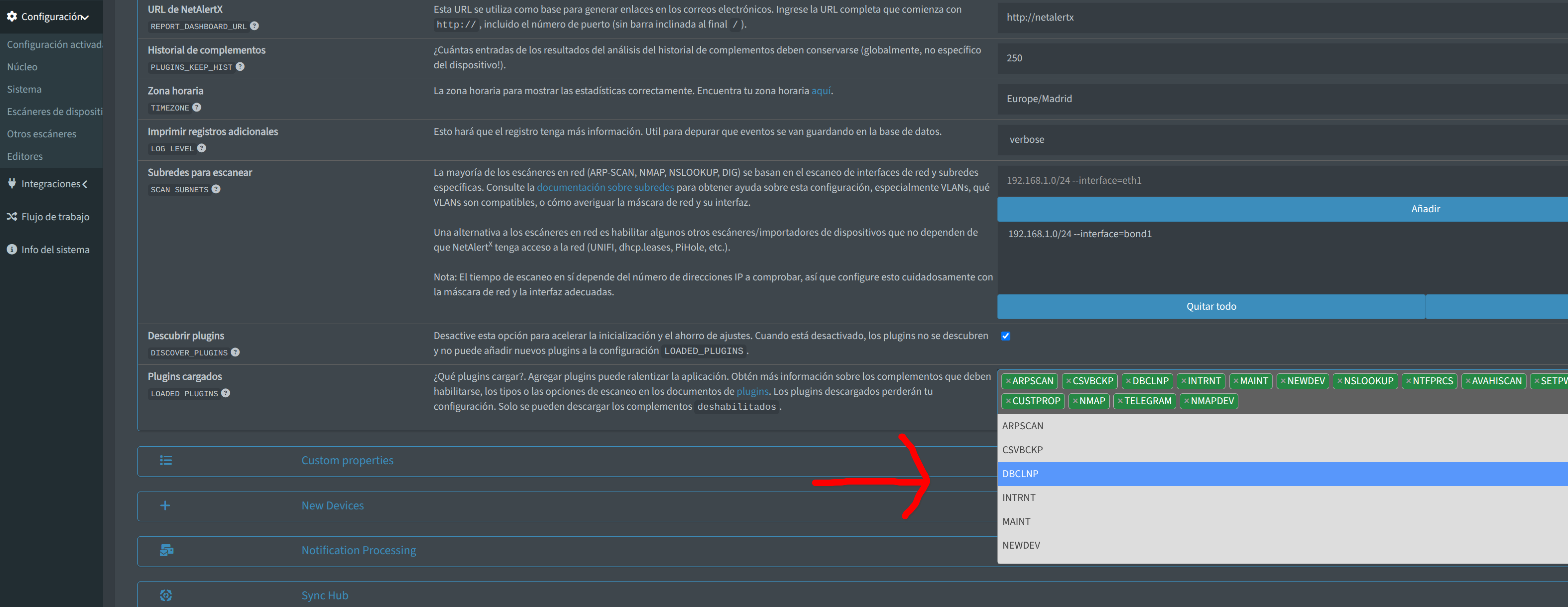Image resolution: width=1568 pixels, height=607 pixels.
Task: Click the documentación sobre subredes link
Action: 605,188
